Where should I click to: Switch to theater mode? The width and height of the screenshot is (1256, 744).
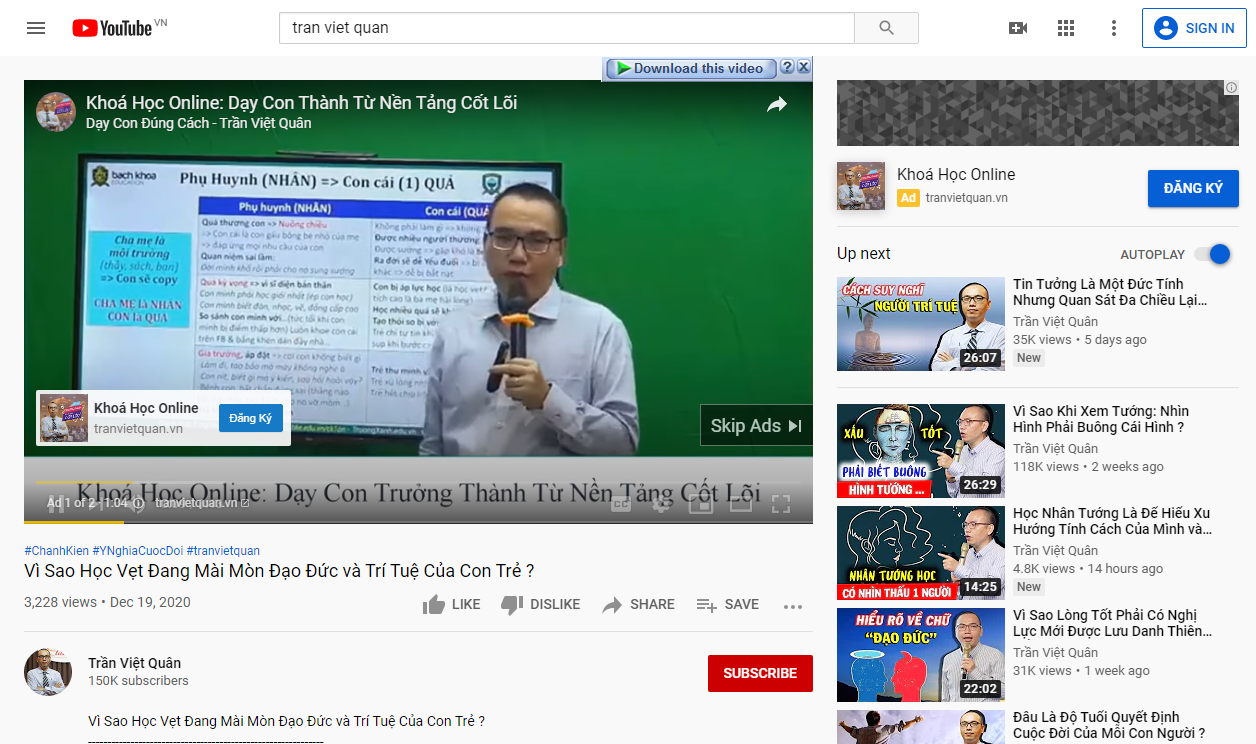click(x=741, y=504)
